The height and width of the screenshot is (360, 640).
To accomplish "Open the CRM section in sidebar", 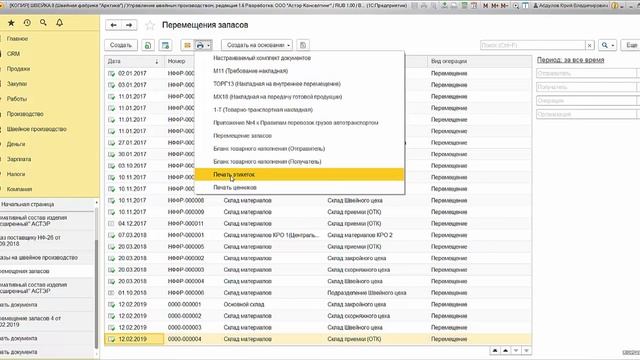I will [x=13, y=54].
